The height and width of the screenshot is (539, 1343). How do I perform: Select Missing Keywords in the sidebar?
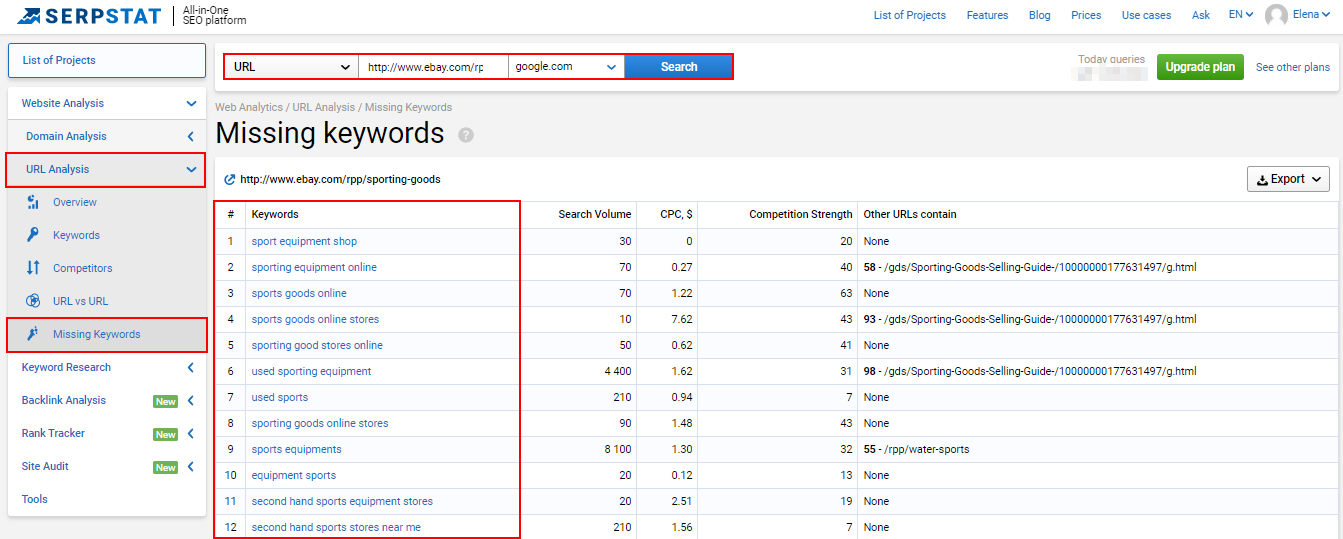point(97,334)
